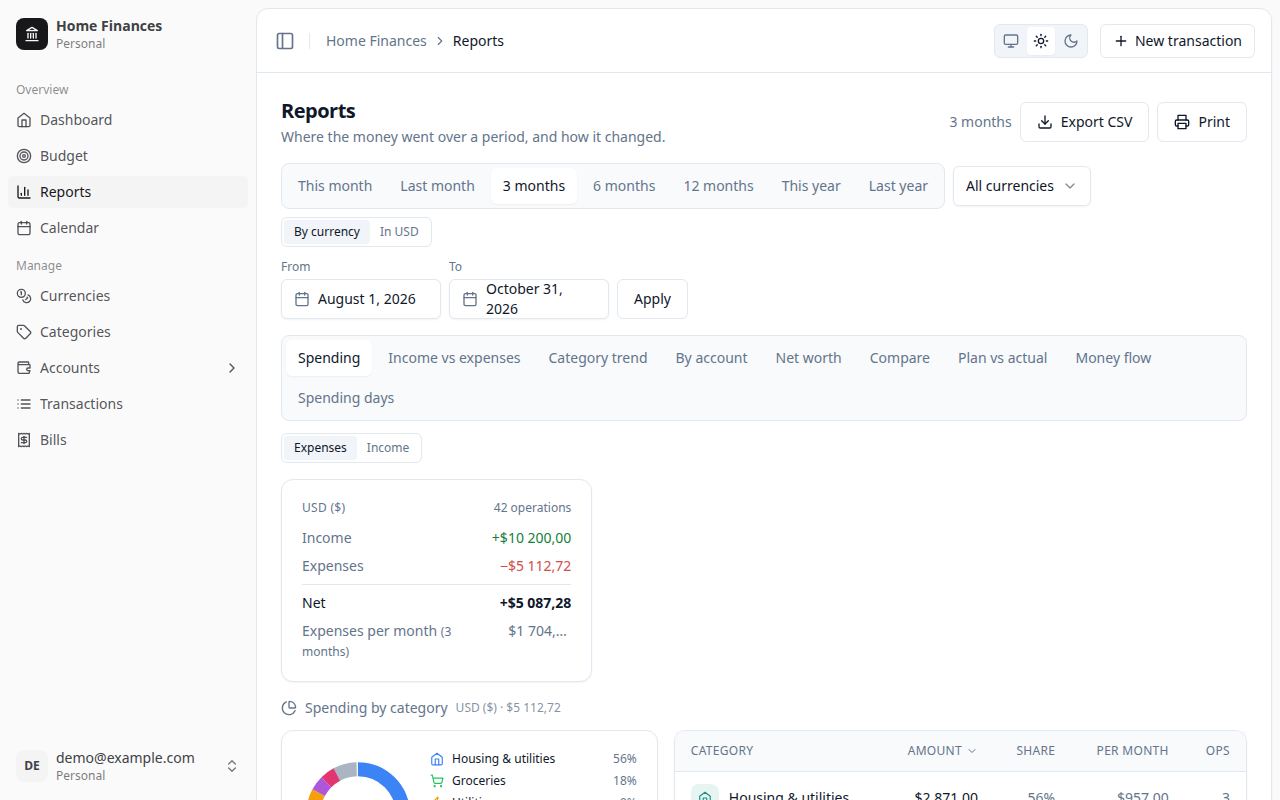Toggle the sidebar panel icon

click(x=285, y=41)
